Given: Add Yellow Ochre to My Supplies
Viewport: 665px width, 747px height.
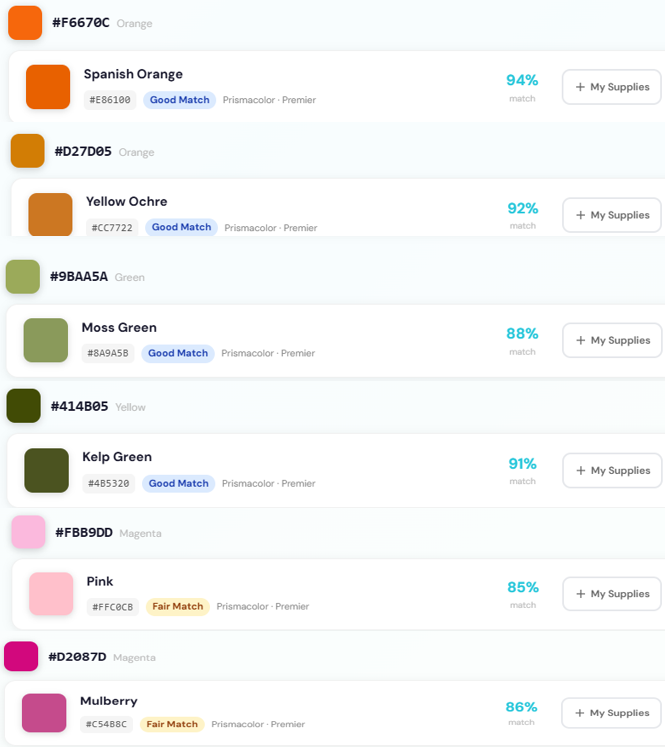Looking at the screenshot, I should 612,215.
